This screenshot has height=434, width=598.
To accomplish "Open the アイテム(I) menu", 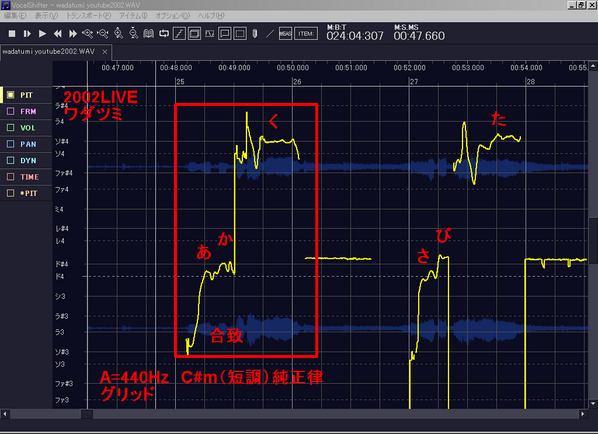I will [133, 16].
